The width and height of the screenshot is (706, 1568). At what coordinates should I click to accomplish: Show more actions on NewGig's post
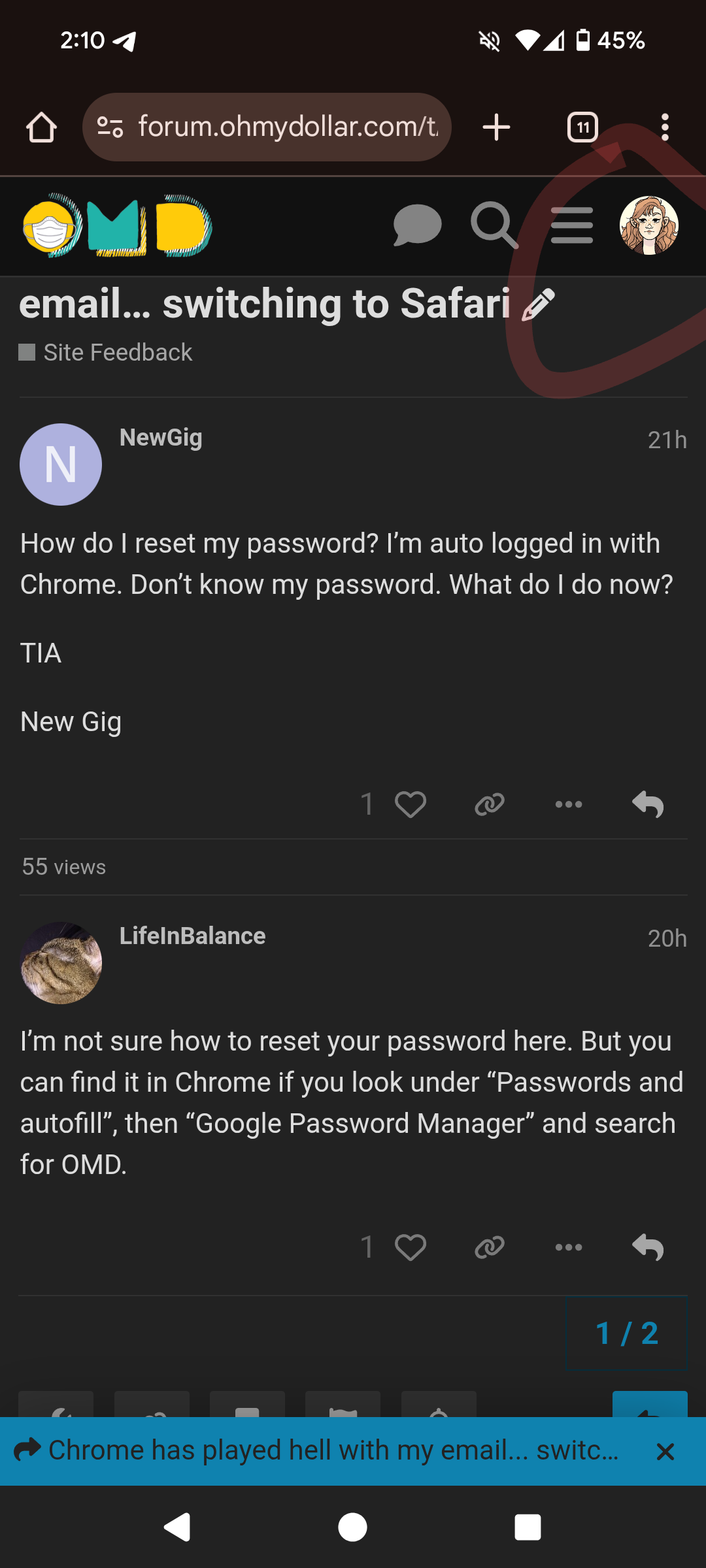(x=568, y=804)
